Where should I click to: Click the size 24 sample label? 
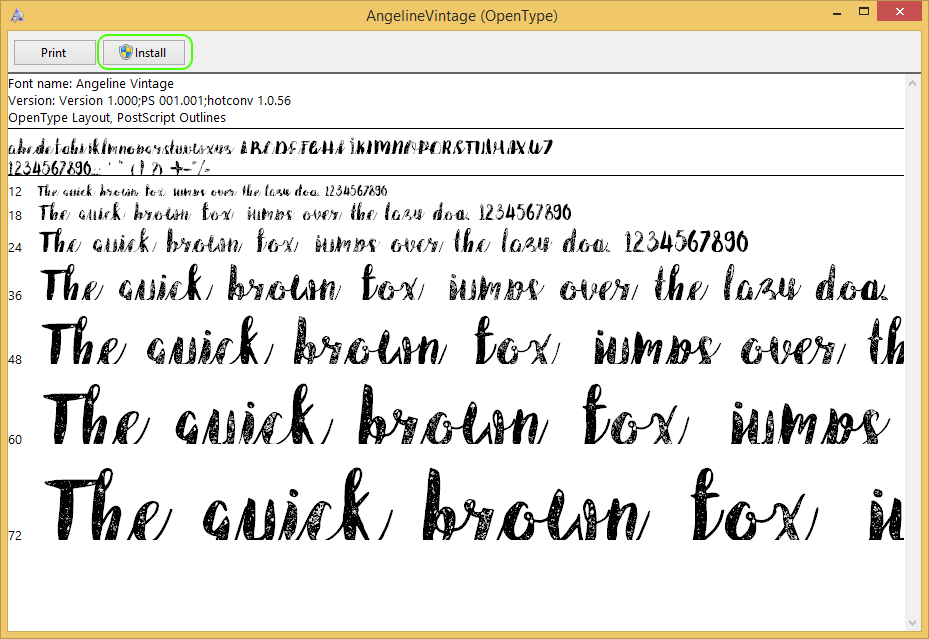click(x=15, y=248)
